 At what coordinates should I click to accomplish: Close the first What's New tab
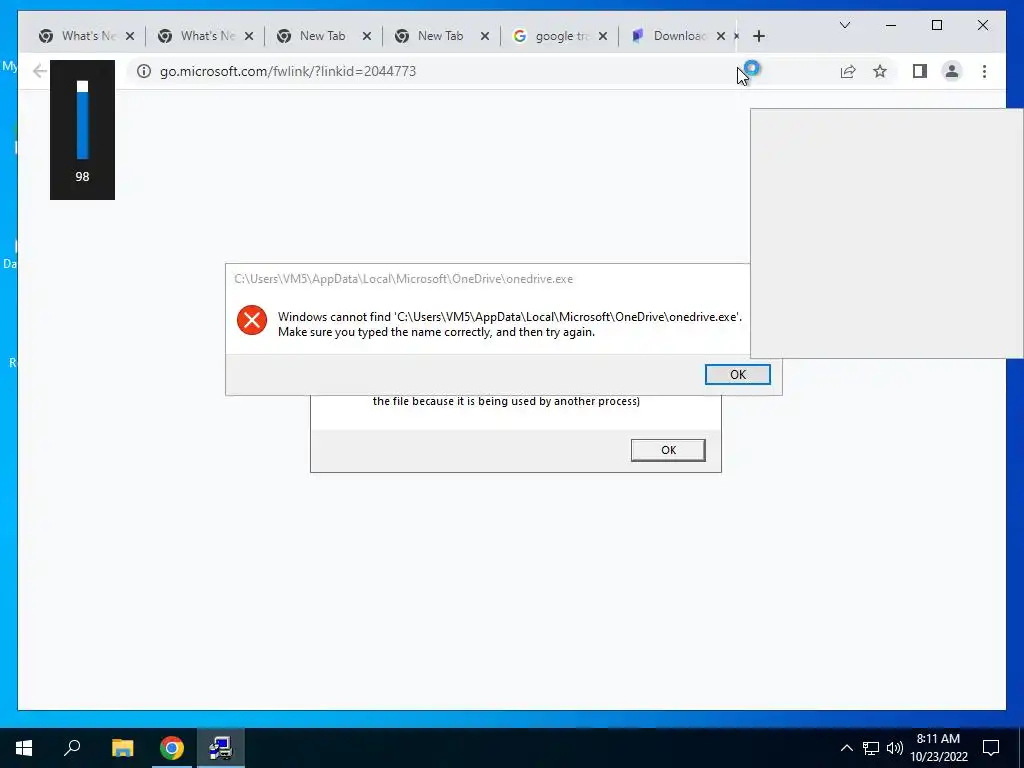[x=130, y=37]
